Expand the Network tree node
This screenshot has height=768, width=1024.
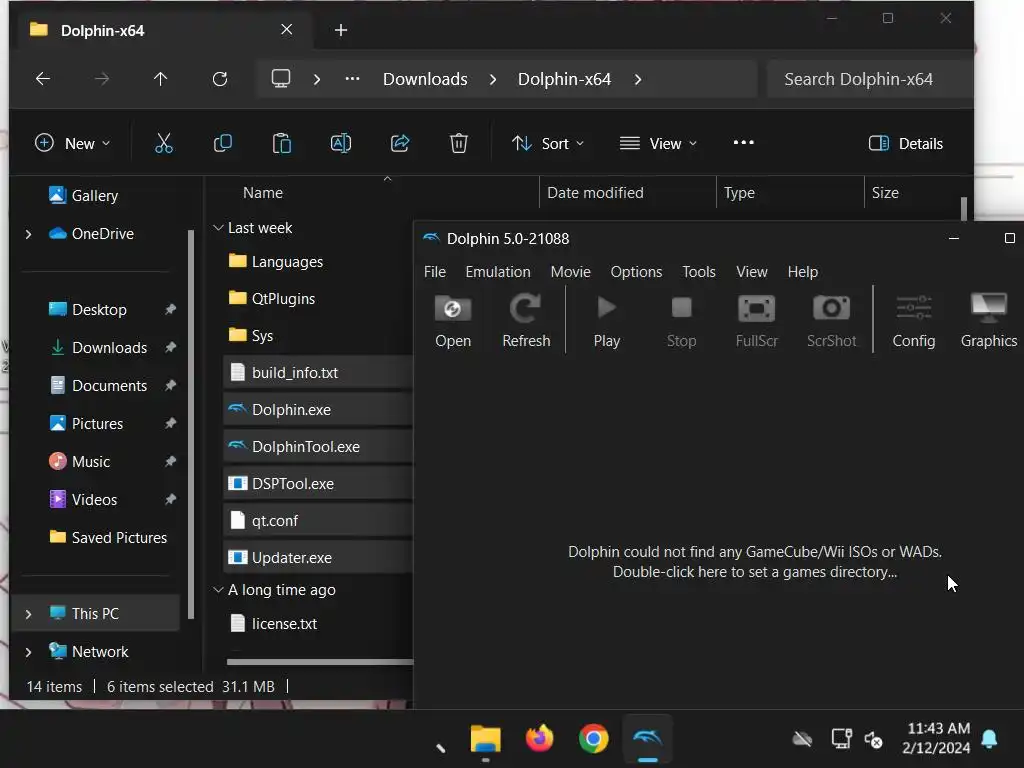click(28, 652)
